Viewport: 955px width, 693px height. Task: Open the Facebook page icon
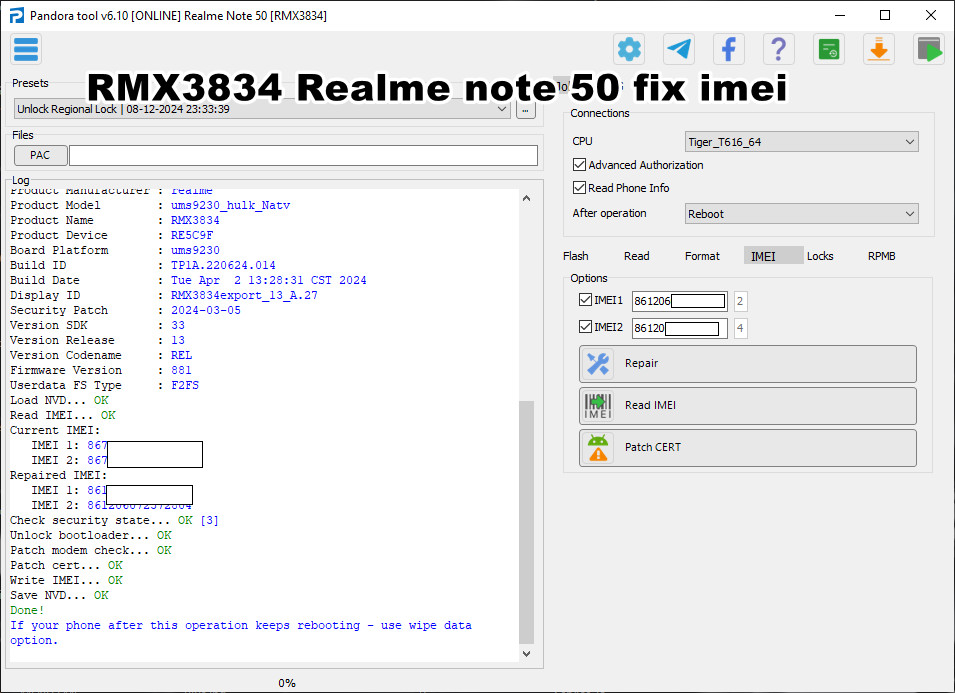coord(728,48)
